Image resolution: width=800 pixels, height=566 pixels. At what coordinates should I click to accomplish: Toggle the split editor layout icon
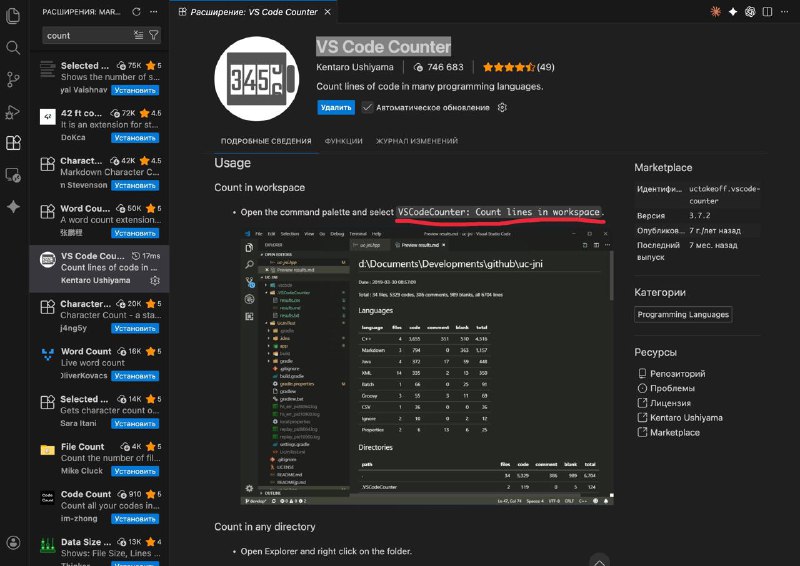767,12
